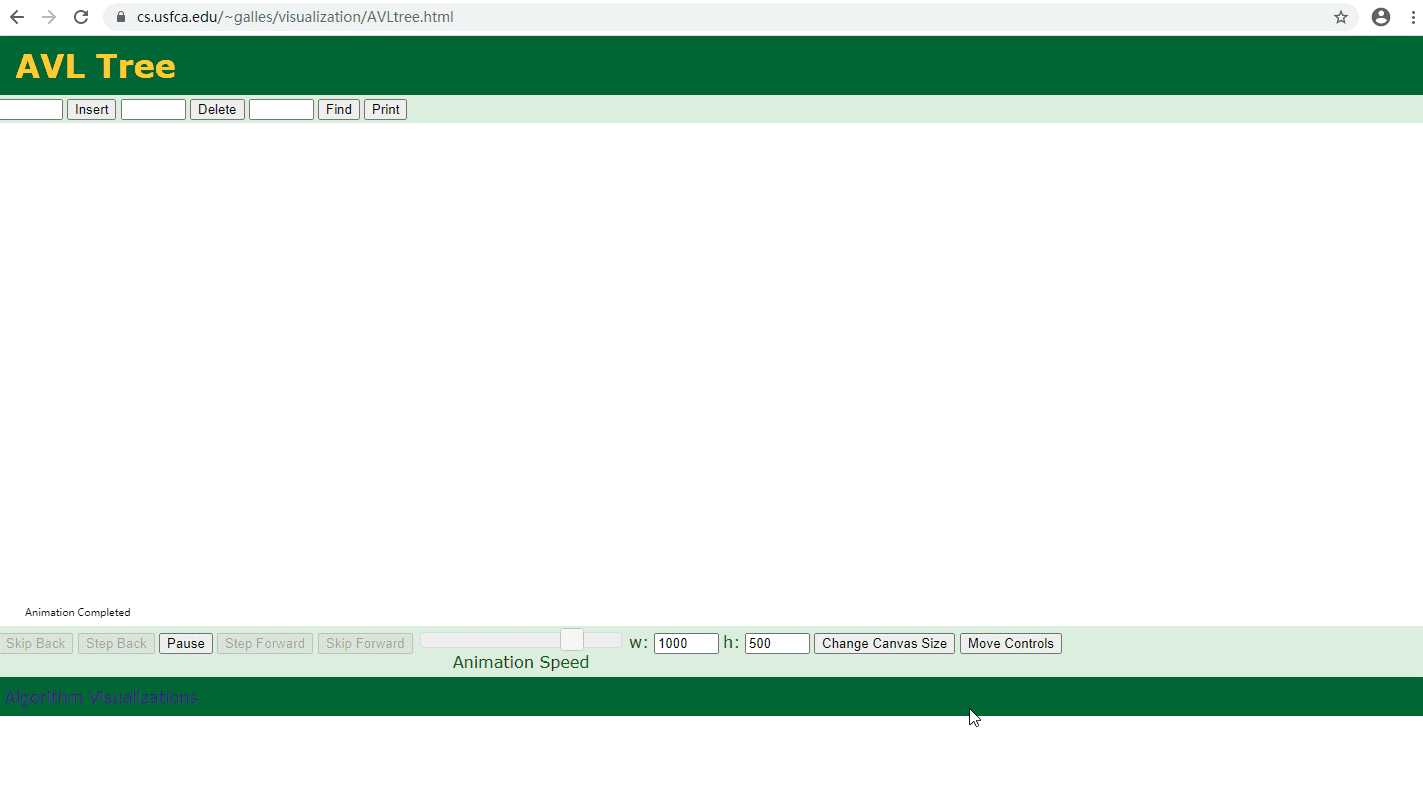Open the Algorithm Visualizations link
Viewport: 1423px width, 810px height.
point(101,697)
